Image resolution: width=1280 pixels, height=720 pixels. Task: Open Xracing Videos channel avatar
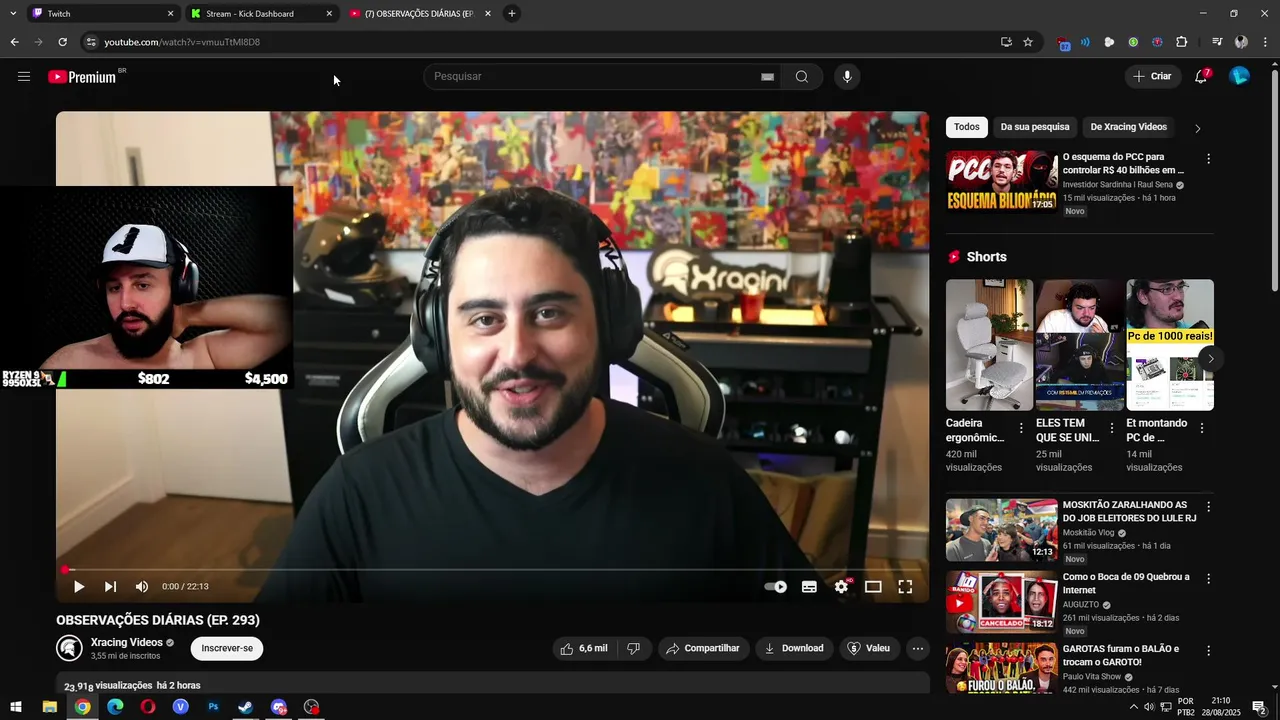click(69, 648)
